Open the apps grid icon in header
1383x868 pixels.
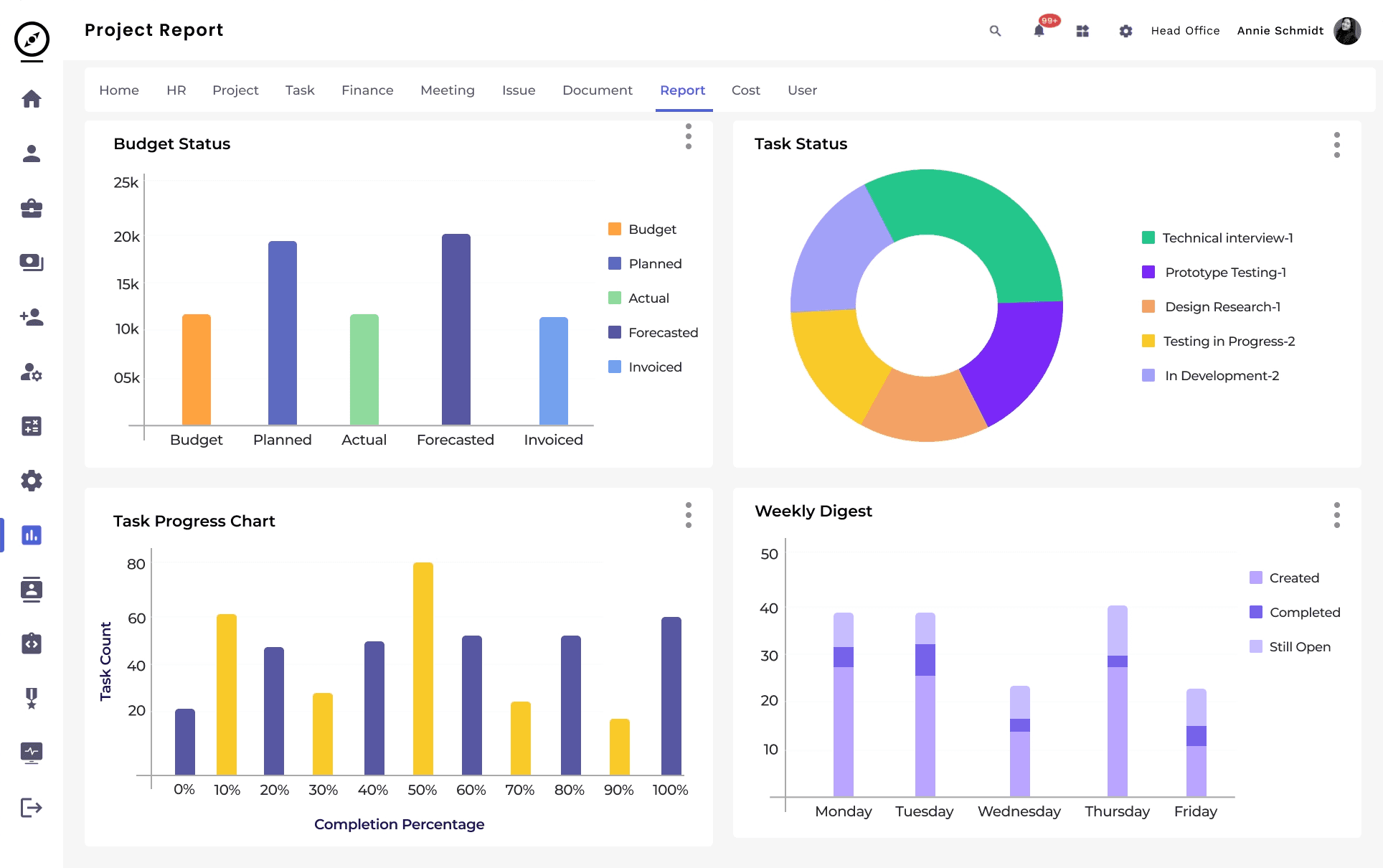[x=1082, y=31]
